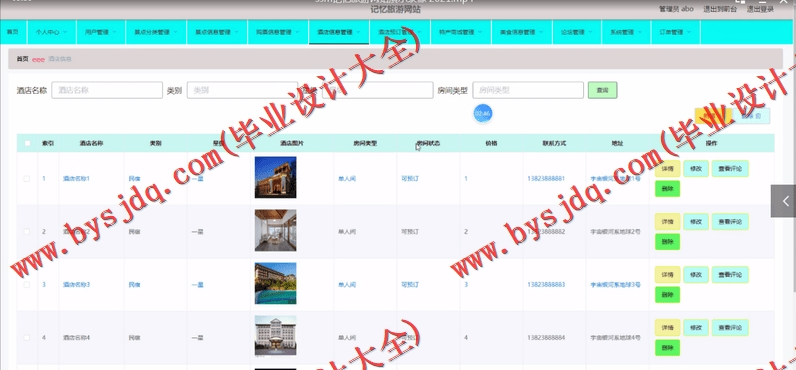Expand the 酒店信息管理 dropdown menu
The width and height of the screenshot is (796, 370).
(339, 32)
